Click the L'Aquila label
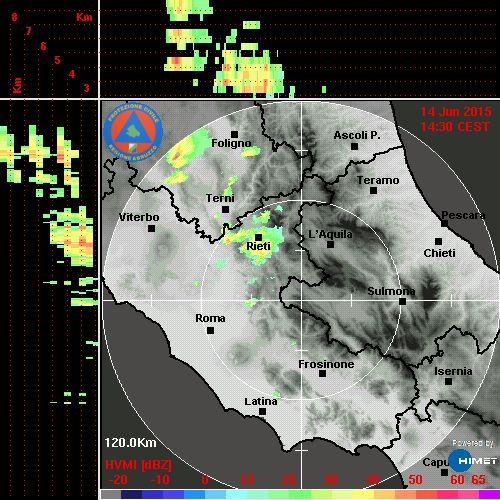This screenshot has height=500, width=500. 330,234
